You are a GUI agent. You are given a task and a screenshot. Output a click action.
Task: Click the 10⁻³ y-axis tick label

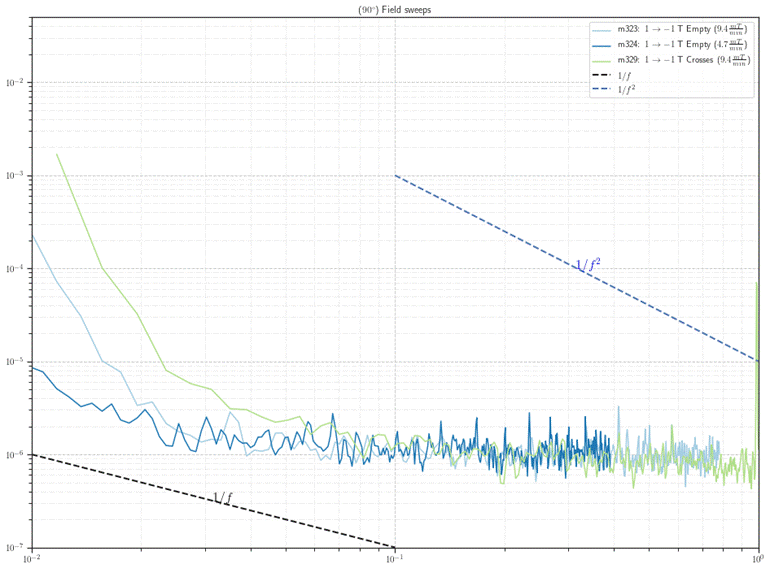tap(15, 176)
